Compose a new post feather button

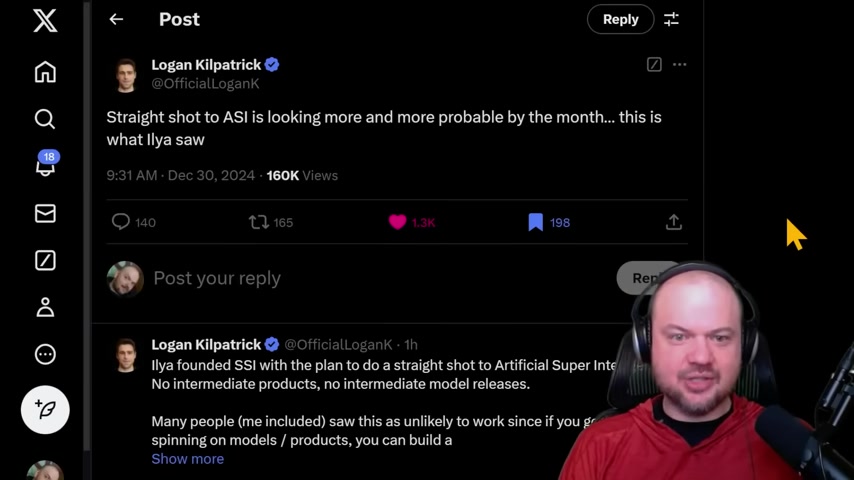[x=45, y=410]
